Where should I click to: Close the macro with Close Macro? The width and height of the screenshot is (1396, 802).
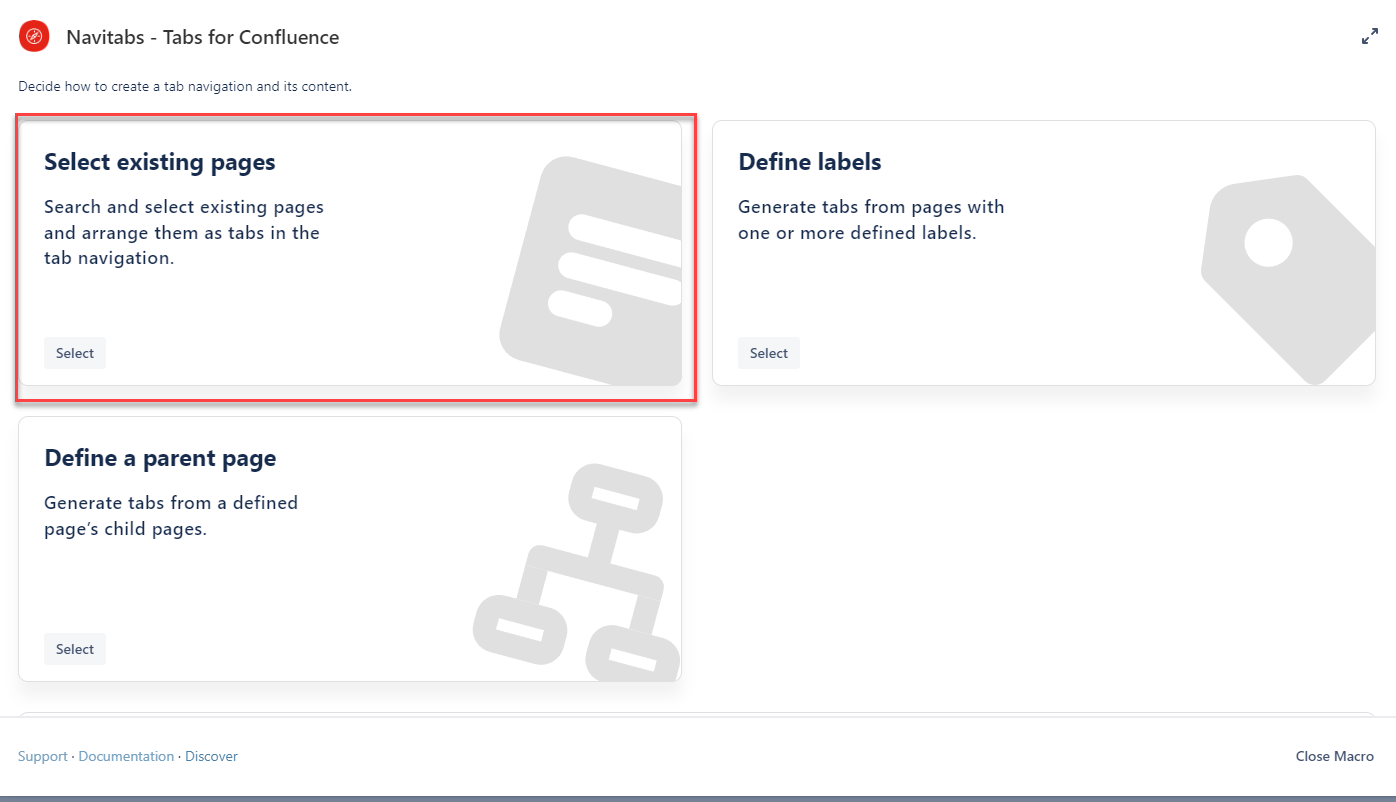tap(1334, 756)
